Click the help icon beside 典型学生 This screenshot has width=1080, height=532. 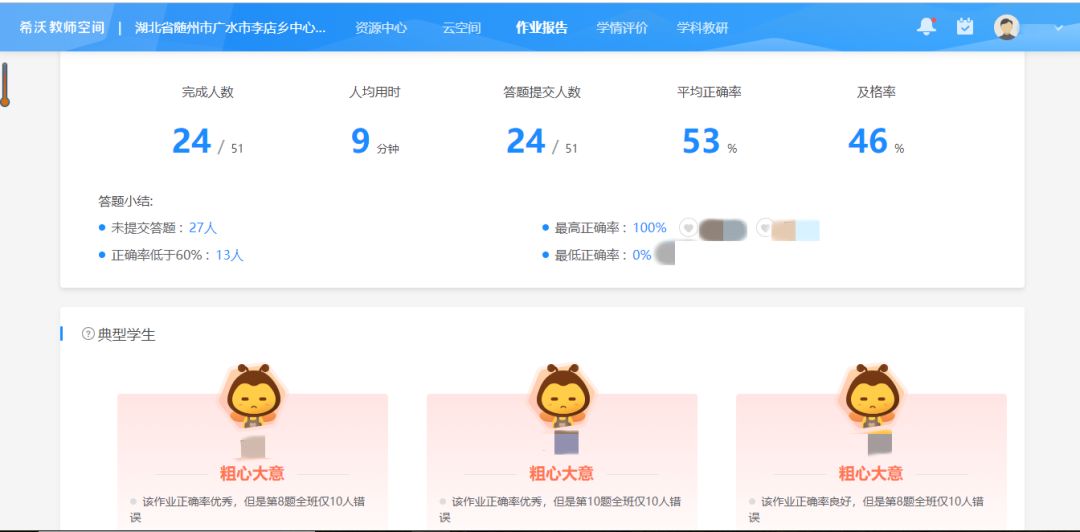pyautogui.click(x=87, y=334)
